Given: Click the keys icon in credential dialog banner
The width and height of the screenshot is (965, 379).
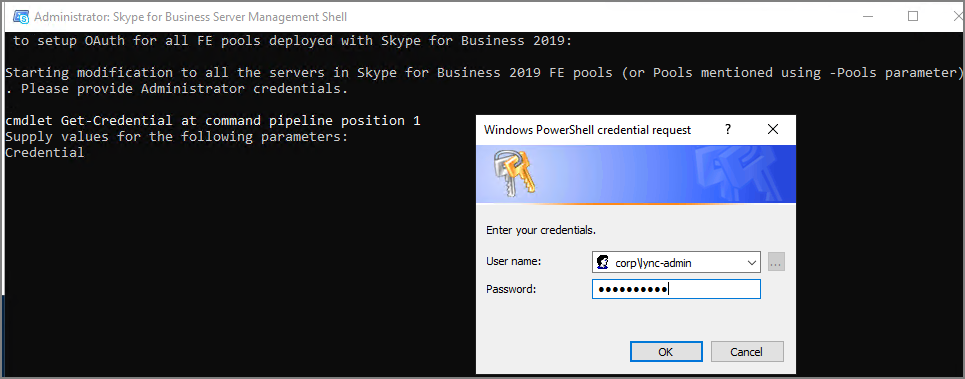Looking at the screenshot, I should click(514, 173).
